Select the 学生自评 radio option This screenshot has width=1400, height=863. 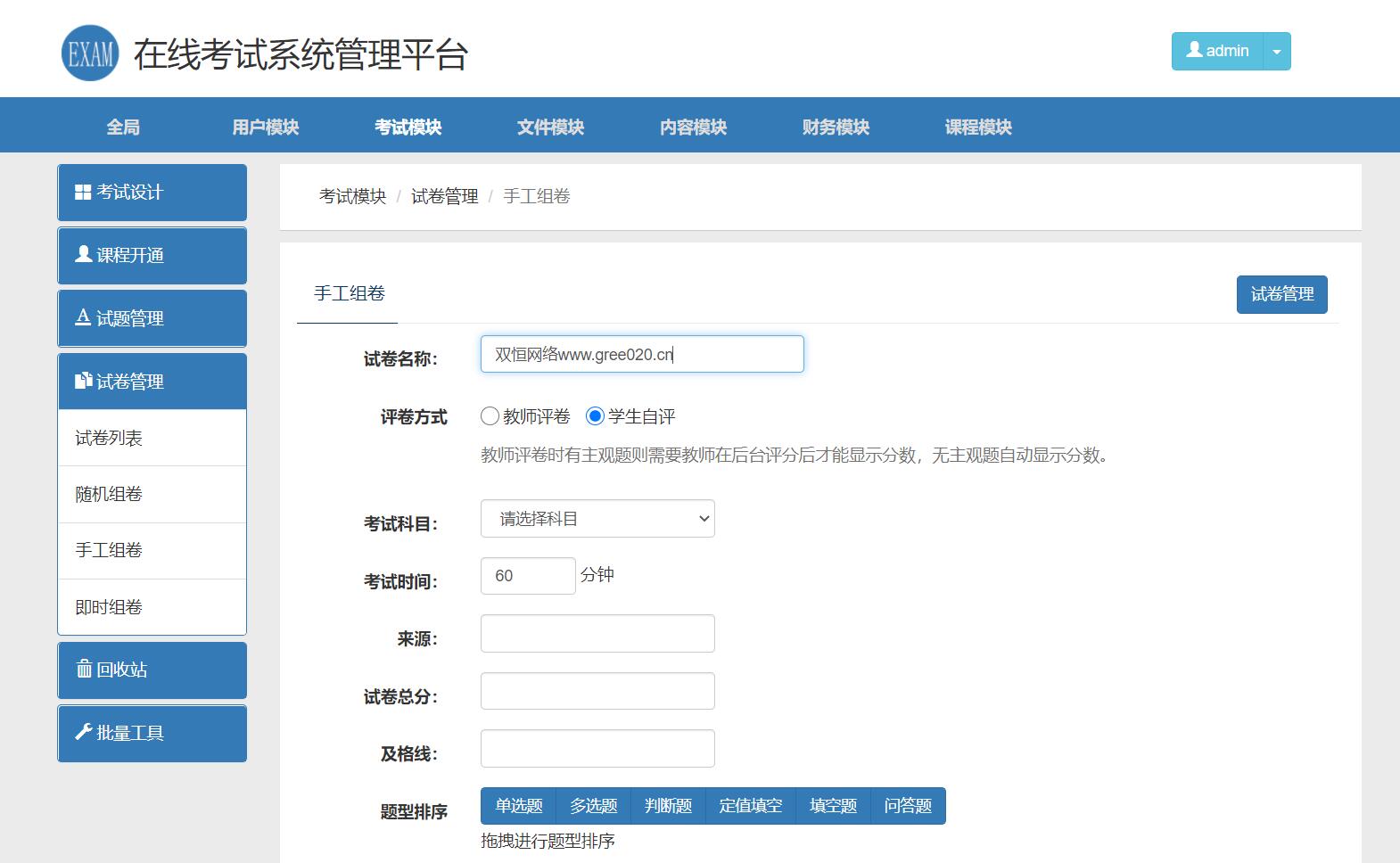click(595, 416)
